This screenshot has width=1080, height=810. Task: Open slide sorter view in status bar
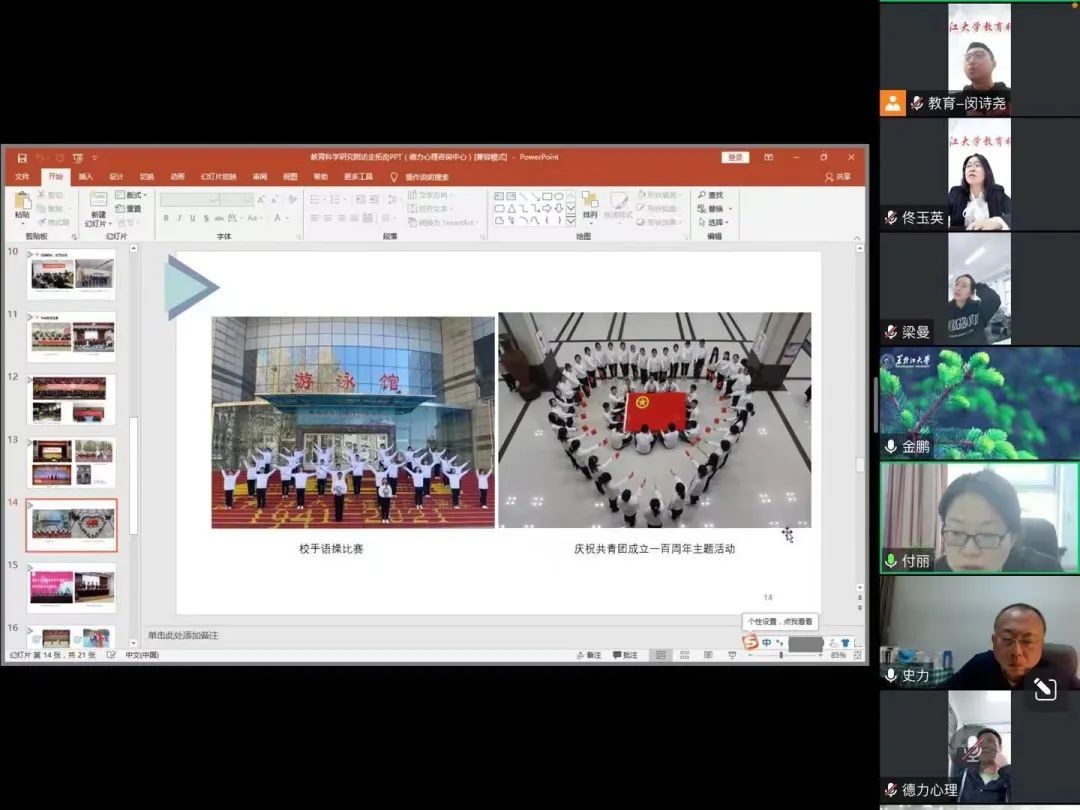[x=684, y=655]
